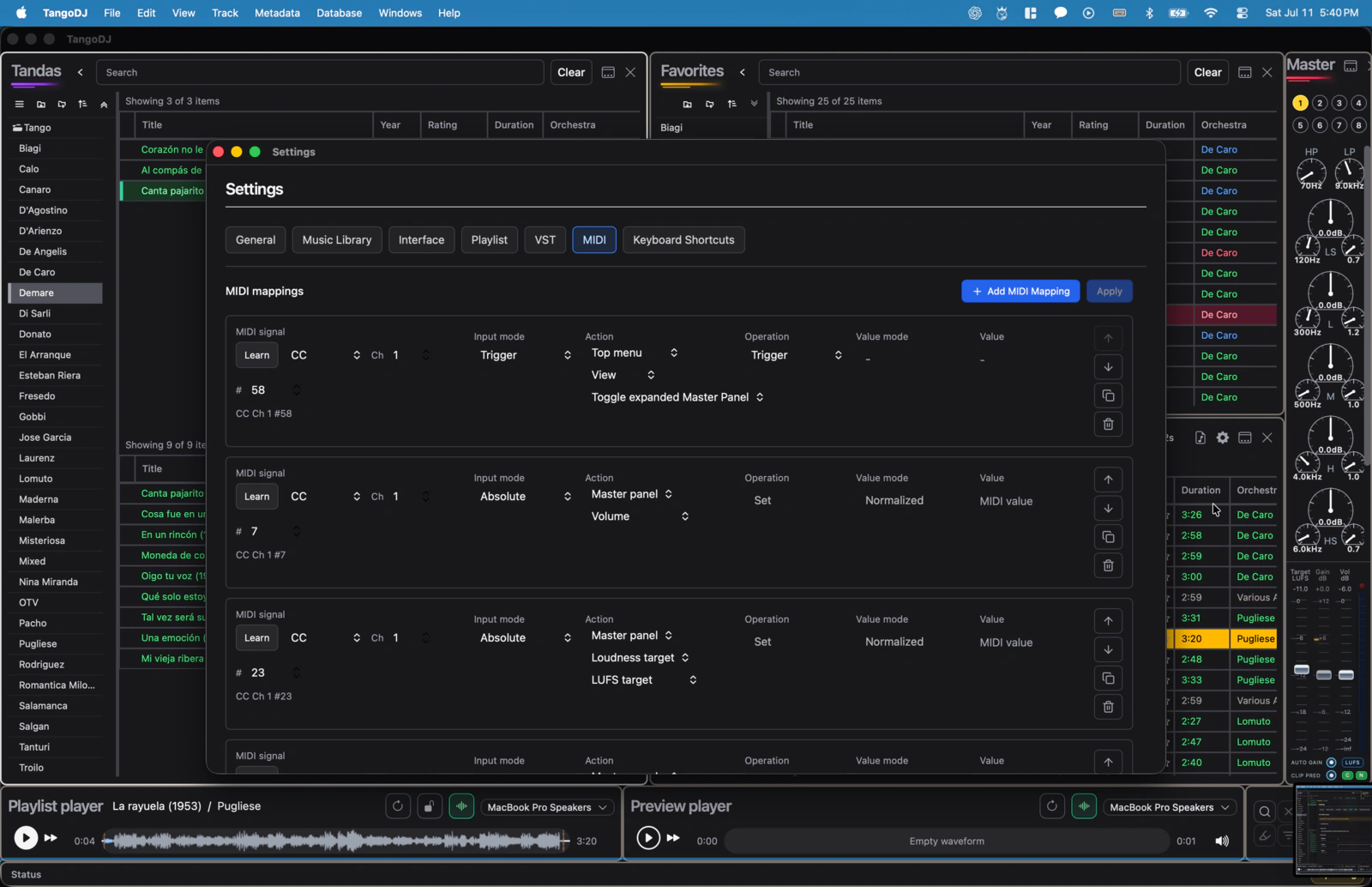Select Master preset 5

click(x=1301, y=125)
